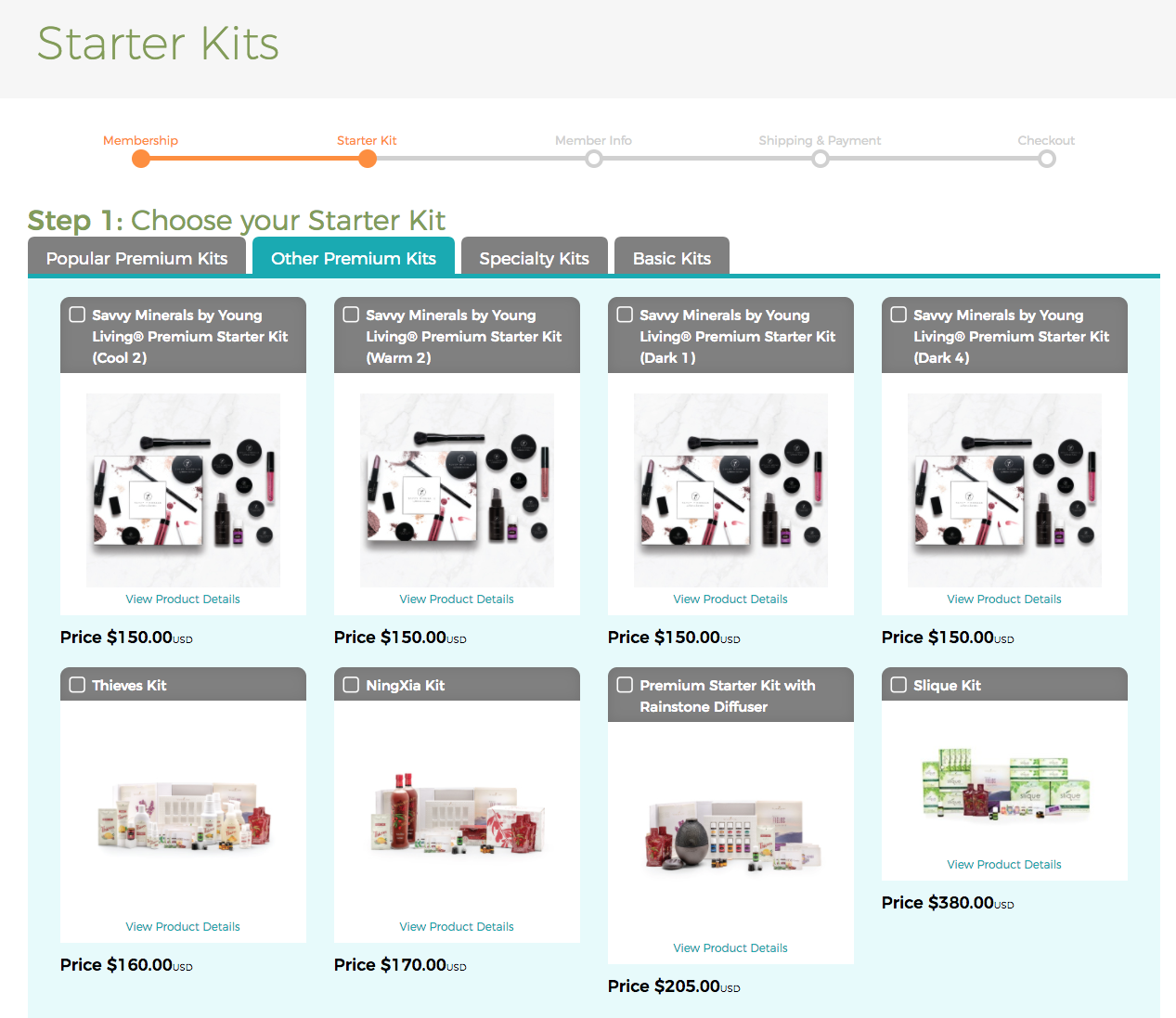Select the Savvy Minerals Warm 2 kit checkbox

pos(352,315)
